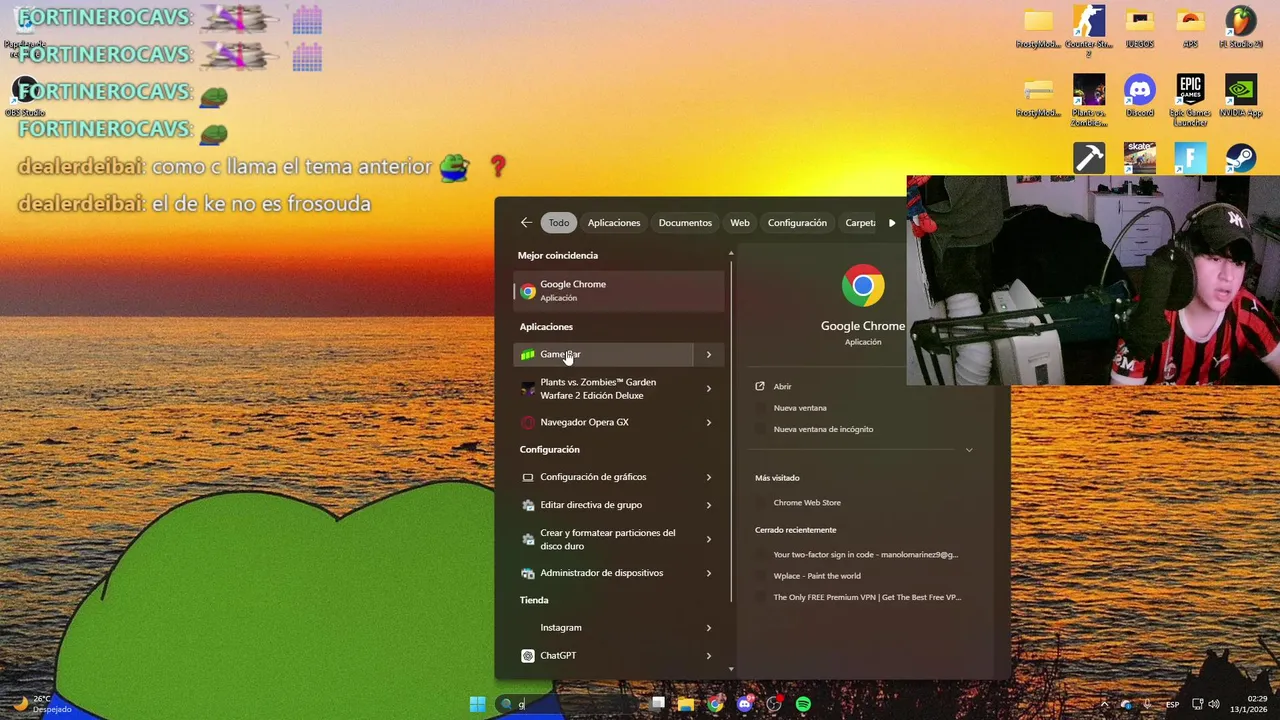Open Chrome Web Store from Más visitado
Image resolution: width=1280 pixels, height=720 pixels.
click(807, 503)
